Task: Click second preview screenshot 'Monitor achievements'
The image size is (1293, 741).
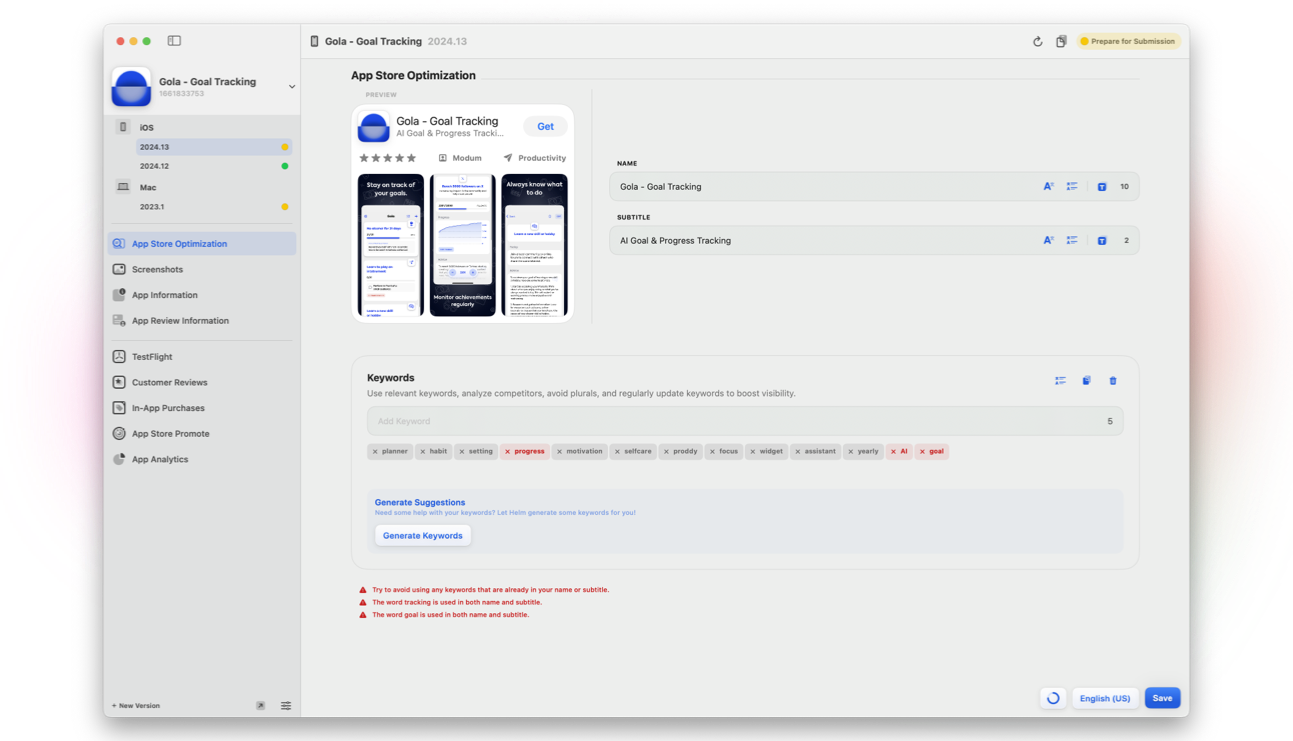Action: 462,245
